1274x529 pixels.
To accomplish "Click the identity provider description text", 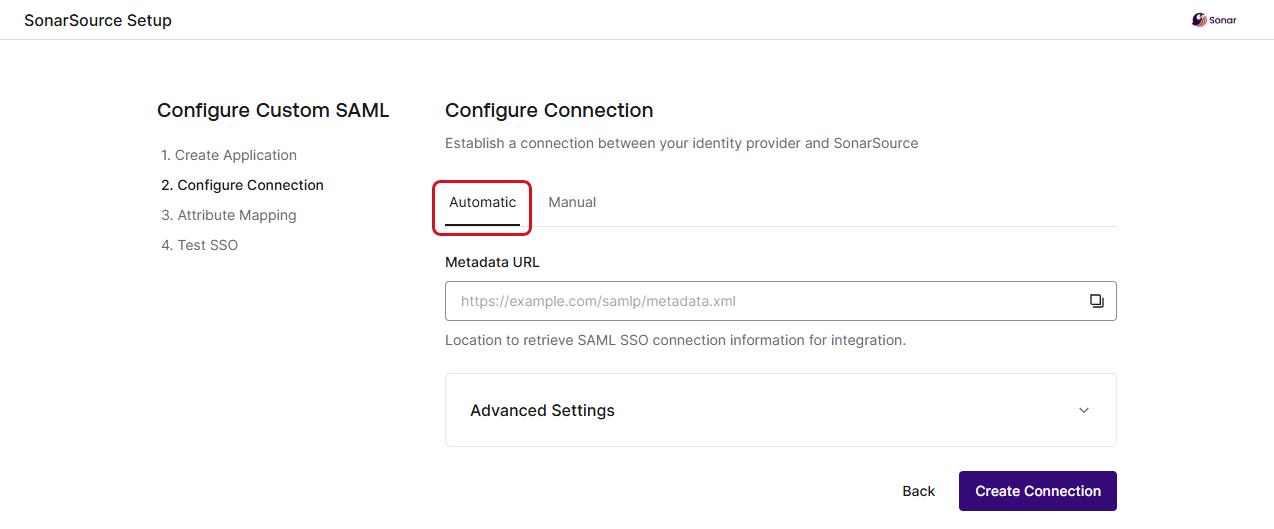I will point(681,143).
